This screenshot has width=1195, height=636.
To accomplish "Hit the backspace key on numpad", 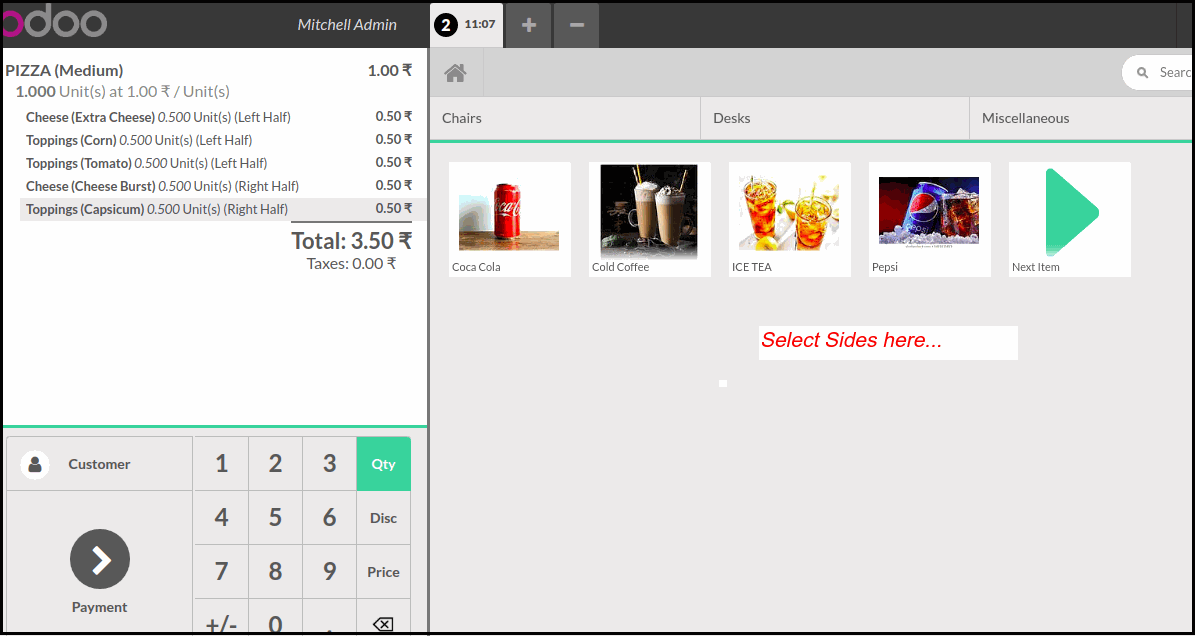I will click(x=383, y=625).
